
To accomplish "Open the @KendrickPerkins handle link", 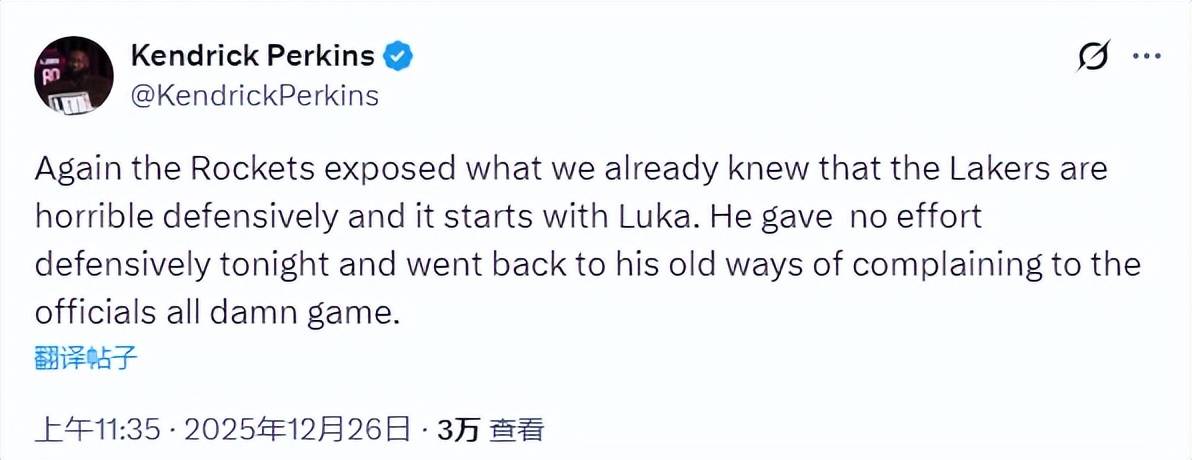I will pyautogui.click(x=255, y=95).
